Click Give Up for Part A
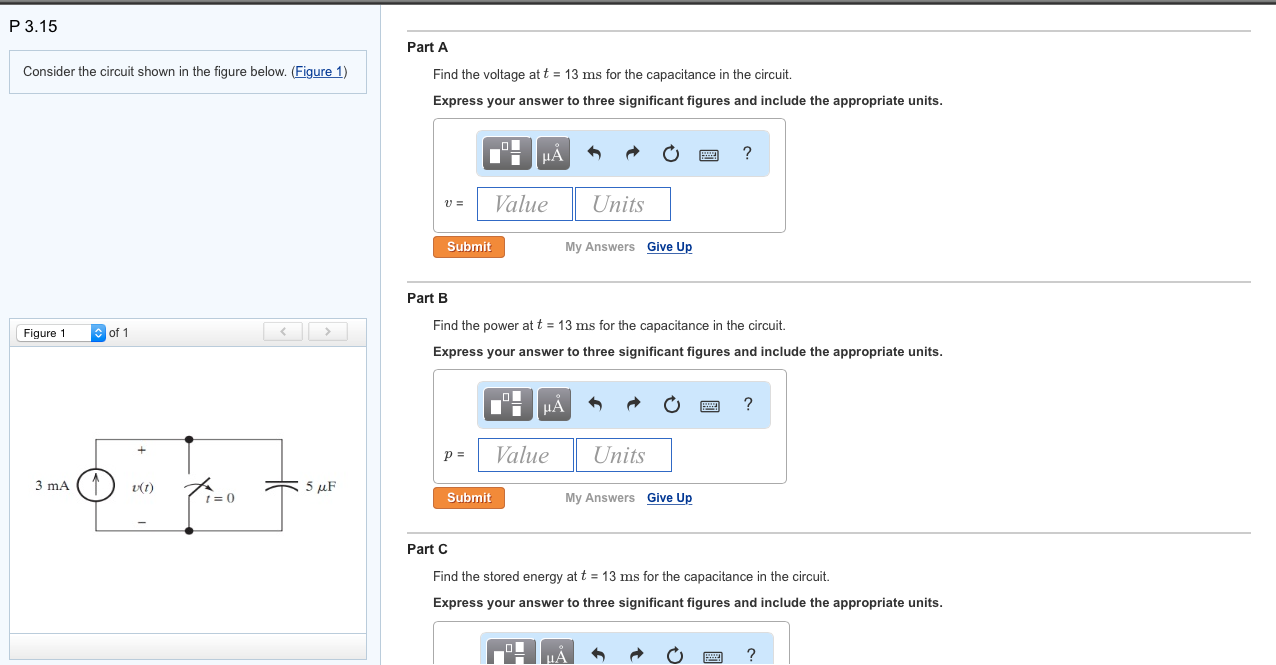The width and height of the screenshot is (1276, 665). click(x=669, y=247)
